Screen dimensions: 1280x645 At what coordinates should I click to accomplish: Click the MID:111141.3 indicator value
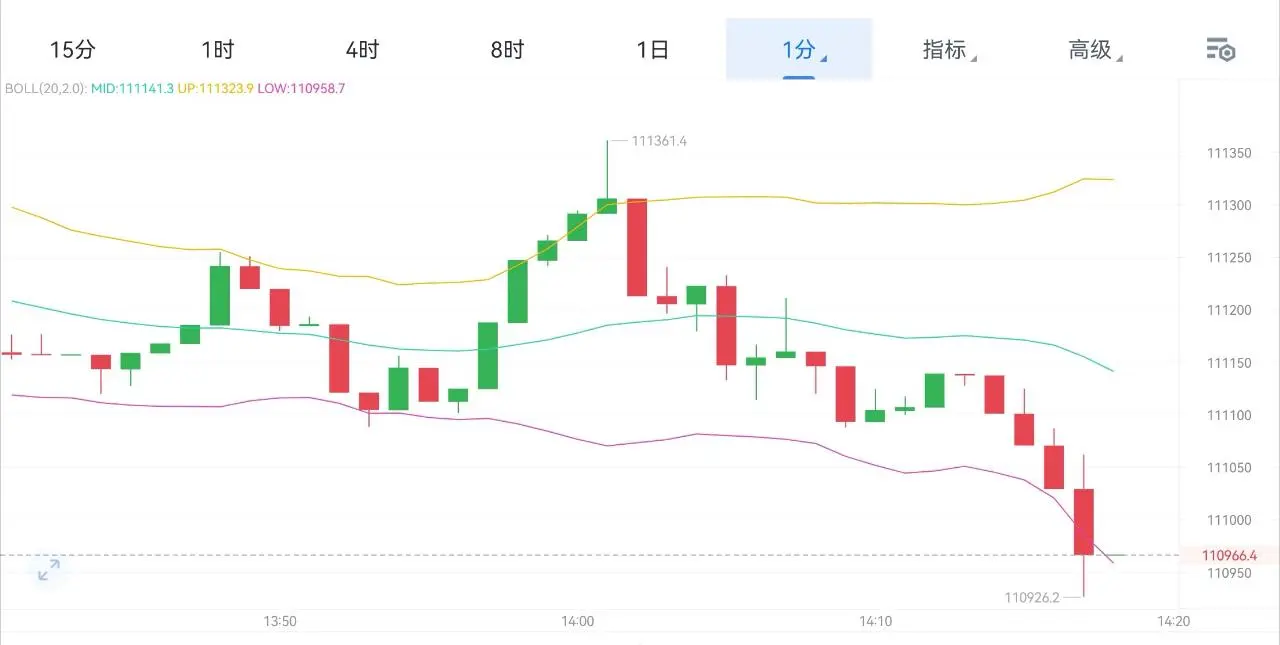point(132,88)
